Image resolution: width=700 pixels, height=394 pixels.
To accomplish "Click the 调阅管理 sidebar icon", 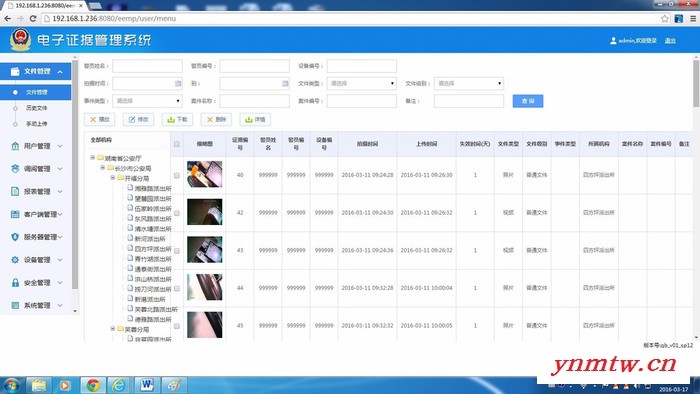I will click(x=15, y=169).
